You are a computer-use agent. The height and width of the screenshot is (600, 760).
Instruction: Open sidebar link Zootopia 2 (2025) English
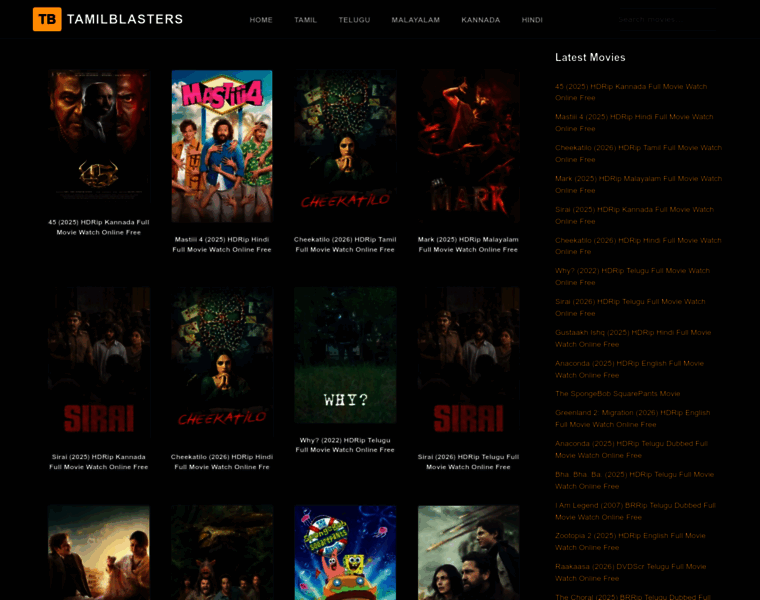click(x=630, y=541)
